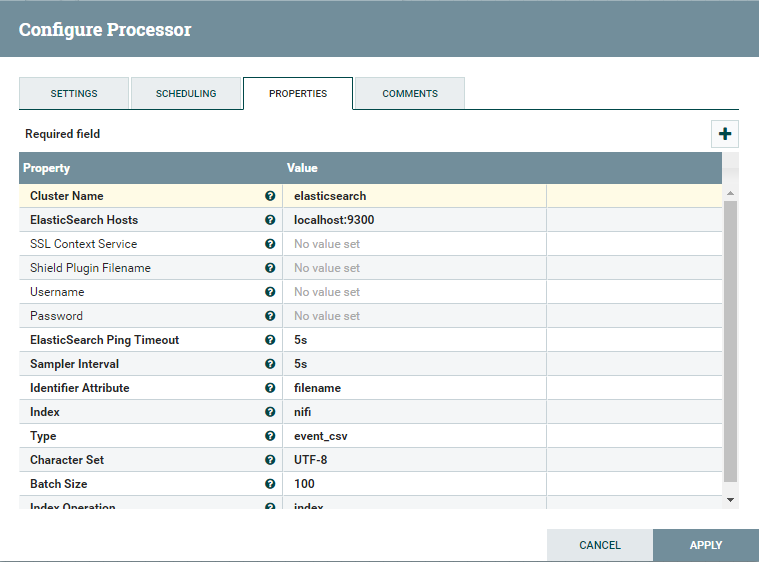Click help icon beside Cluster Name

[270, 196]
